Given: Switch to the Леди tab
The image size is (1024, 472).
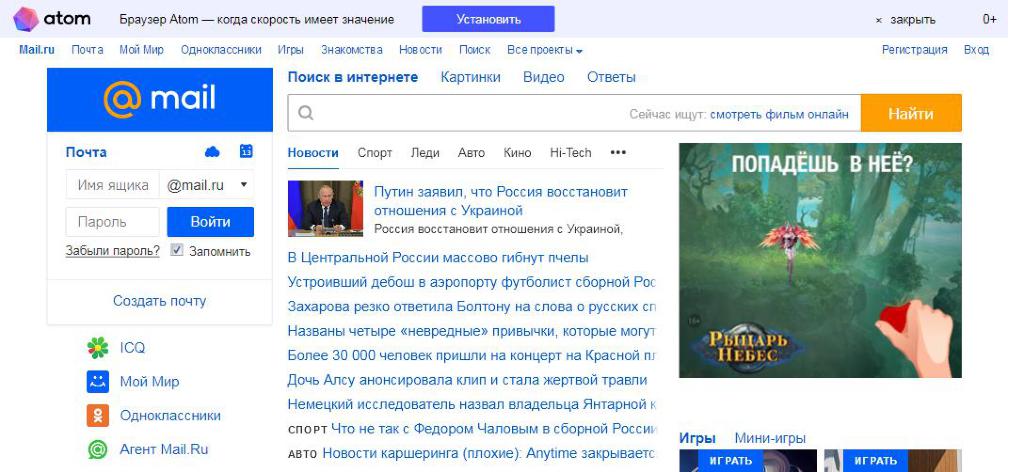Looking at the screenshot, I should (425, 153).
